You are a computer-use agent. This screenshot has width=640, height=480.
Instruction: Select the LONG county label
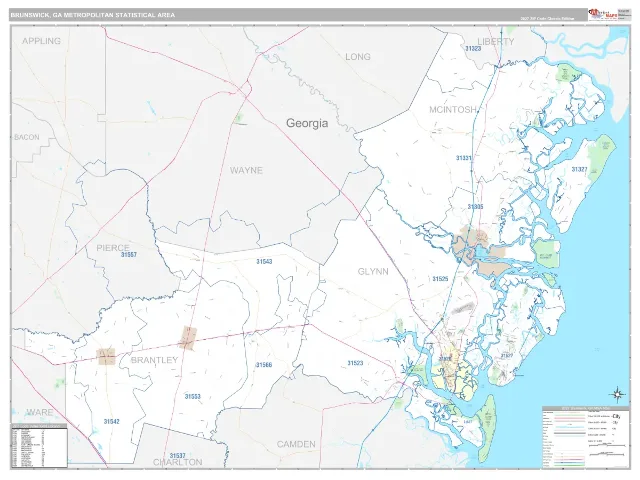point(358,57)
